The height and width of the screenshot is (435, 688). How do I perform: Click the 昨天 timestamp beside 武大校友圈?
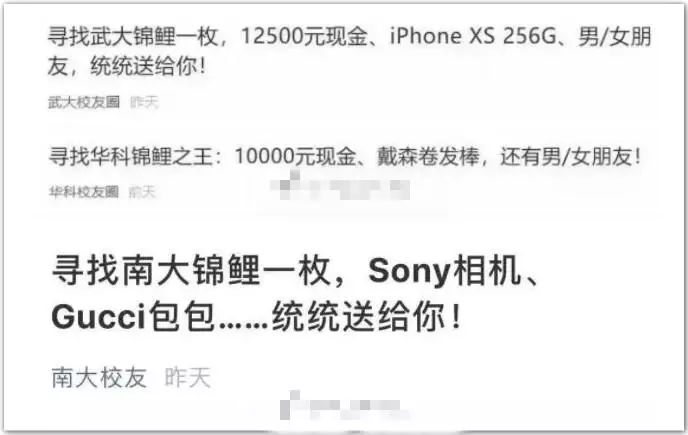pyautogui.click(x=144, y=102)
